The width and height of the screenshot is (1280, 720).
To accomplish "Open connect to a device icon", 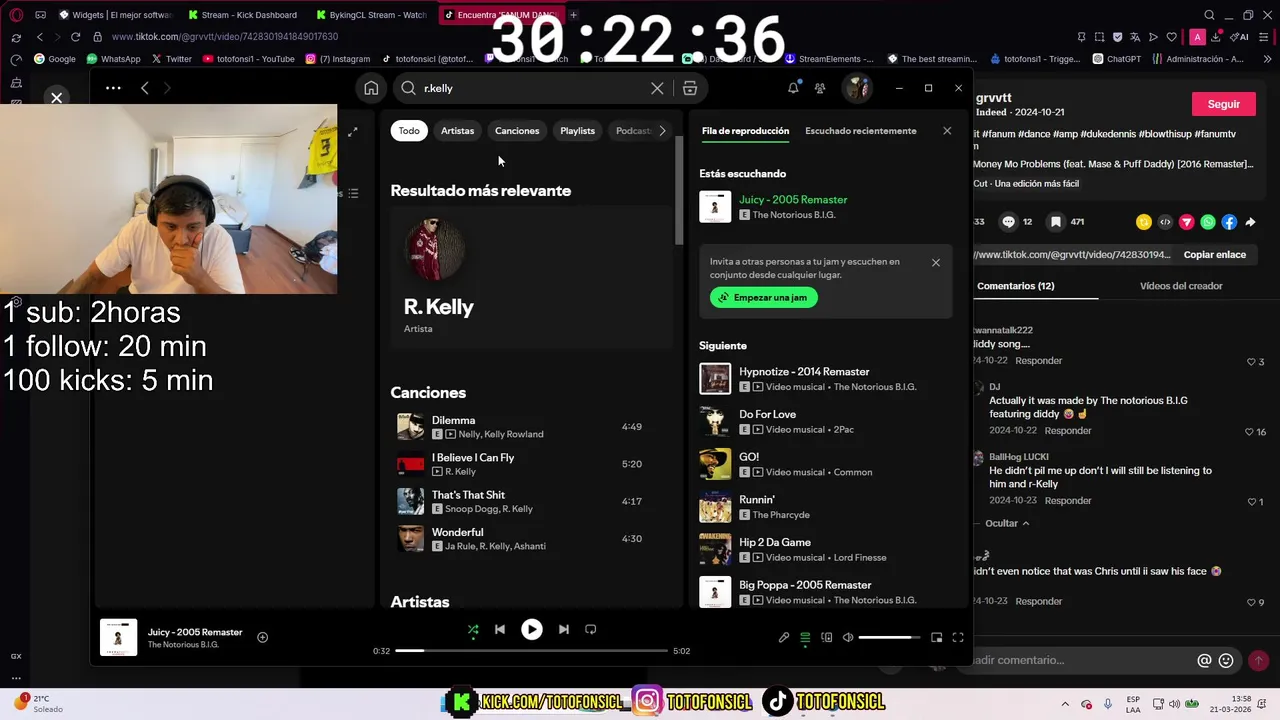I will (826, 637).
